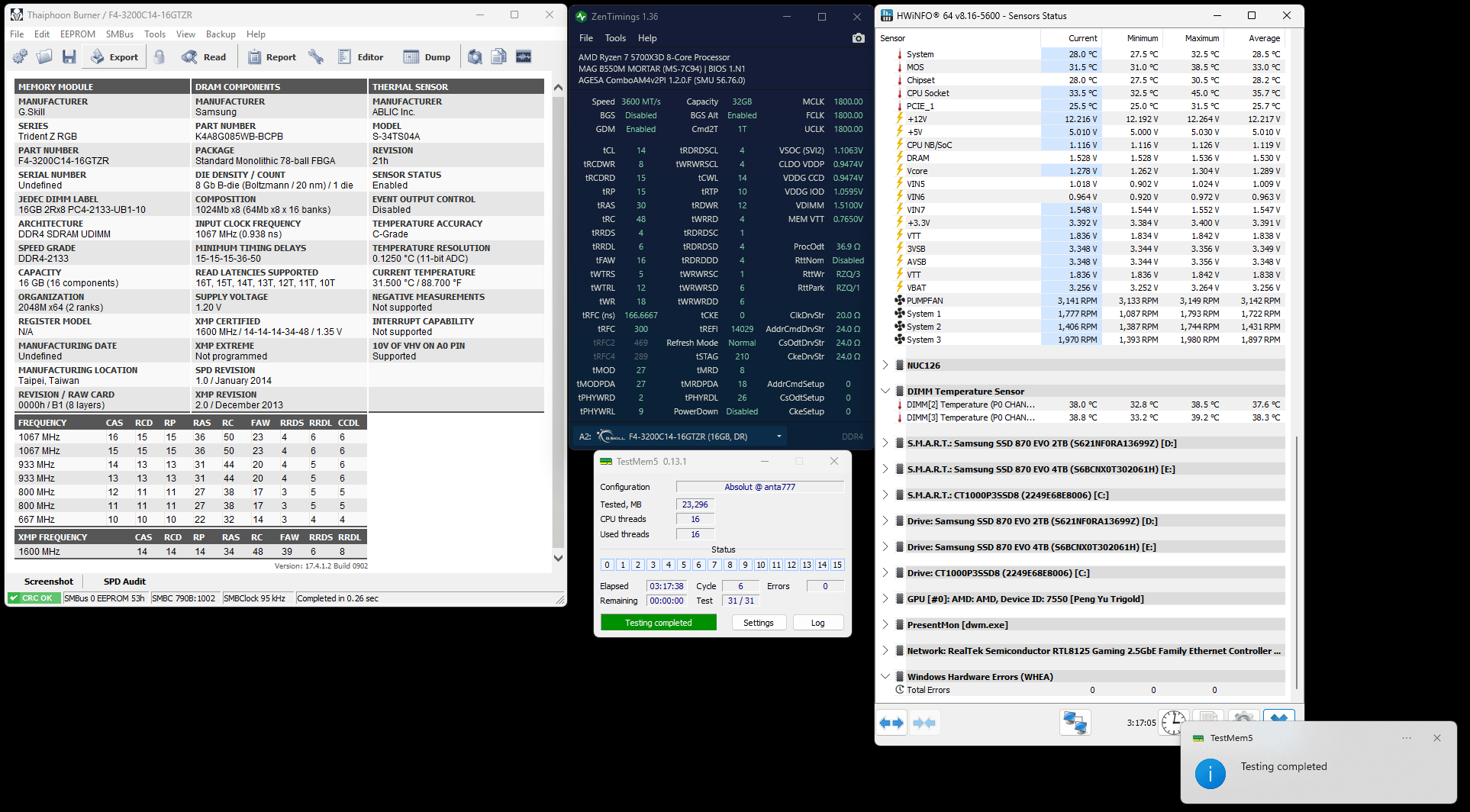The image size is (1470, 812).
Task: Click the HWiNFO blue expand arrows icon
Action: tap(891, 723)
